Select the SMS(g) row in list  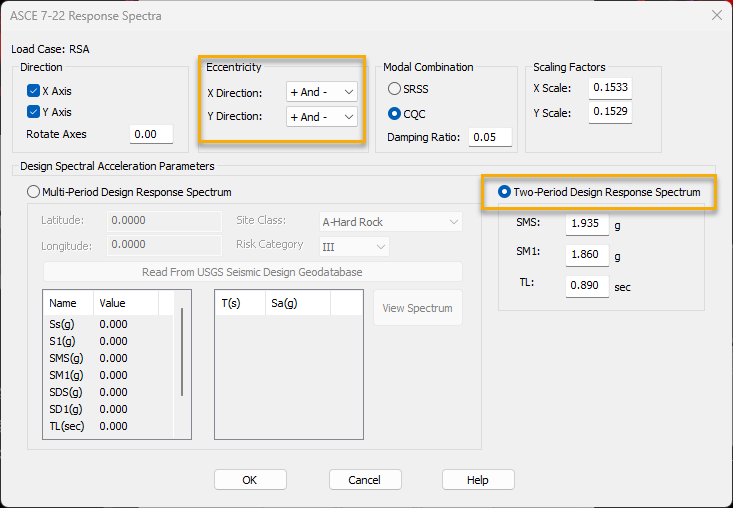[x=108, y=358]
